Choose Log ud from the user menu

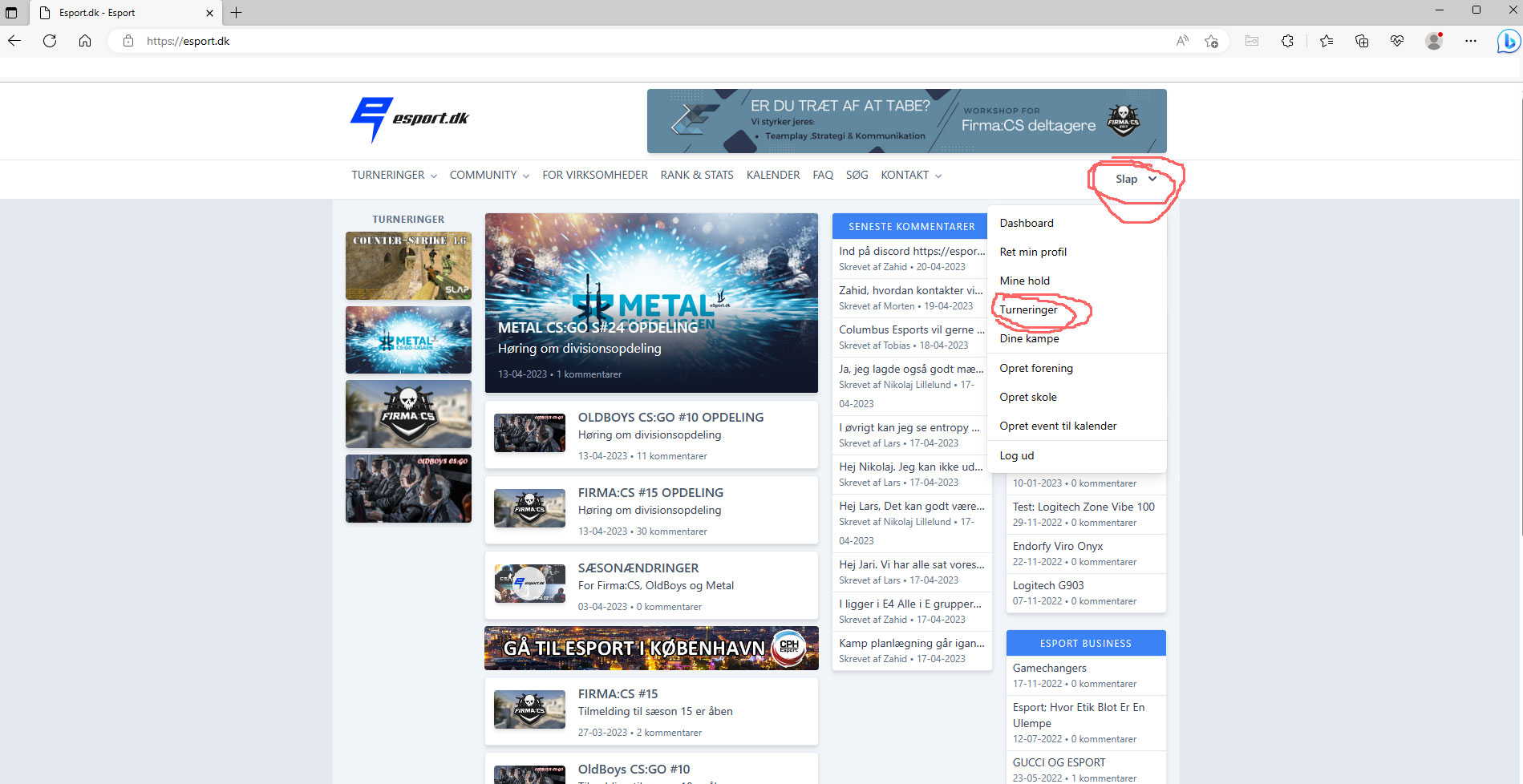pyautogui.click(x=1016, y=455)
